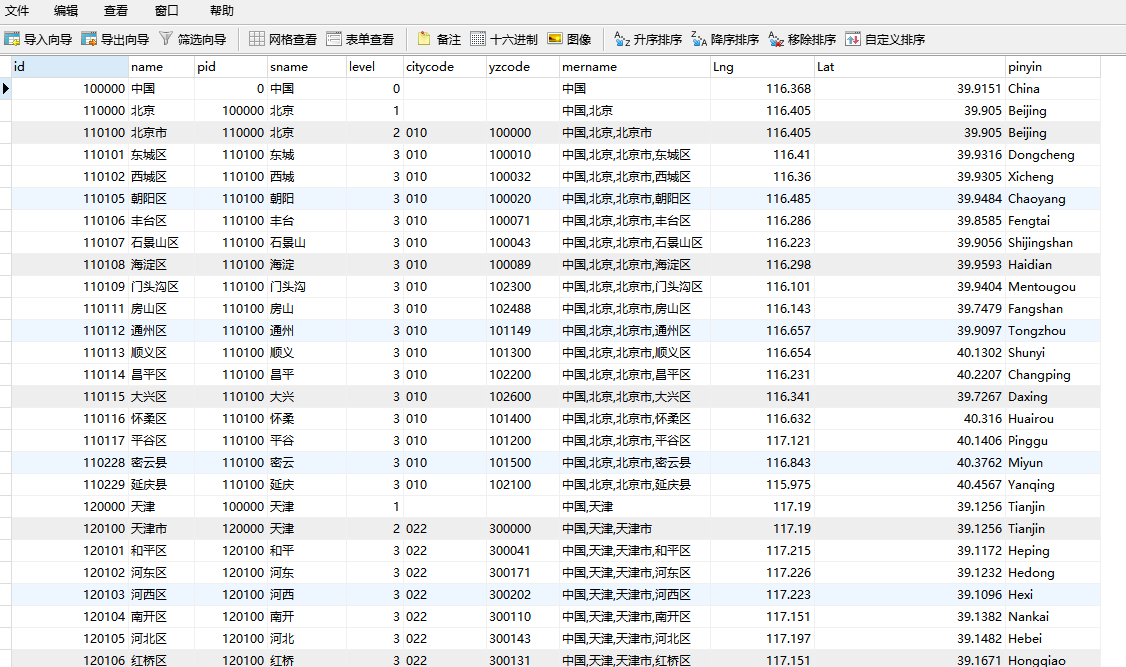Open the 导入向导 import wizard
Image resolution: width=1126 pixels, height=667 pixels.
click(x=38, y=39)
